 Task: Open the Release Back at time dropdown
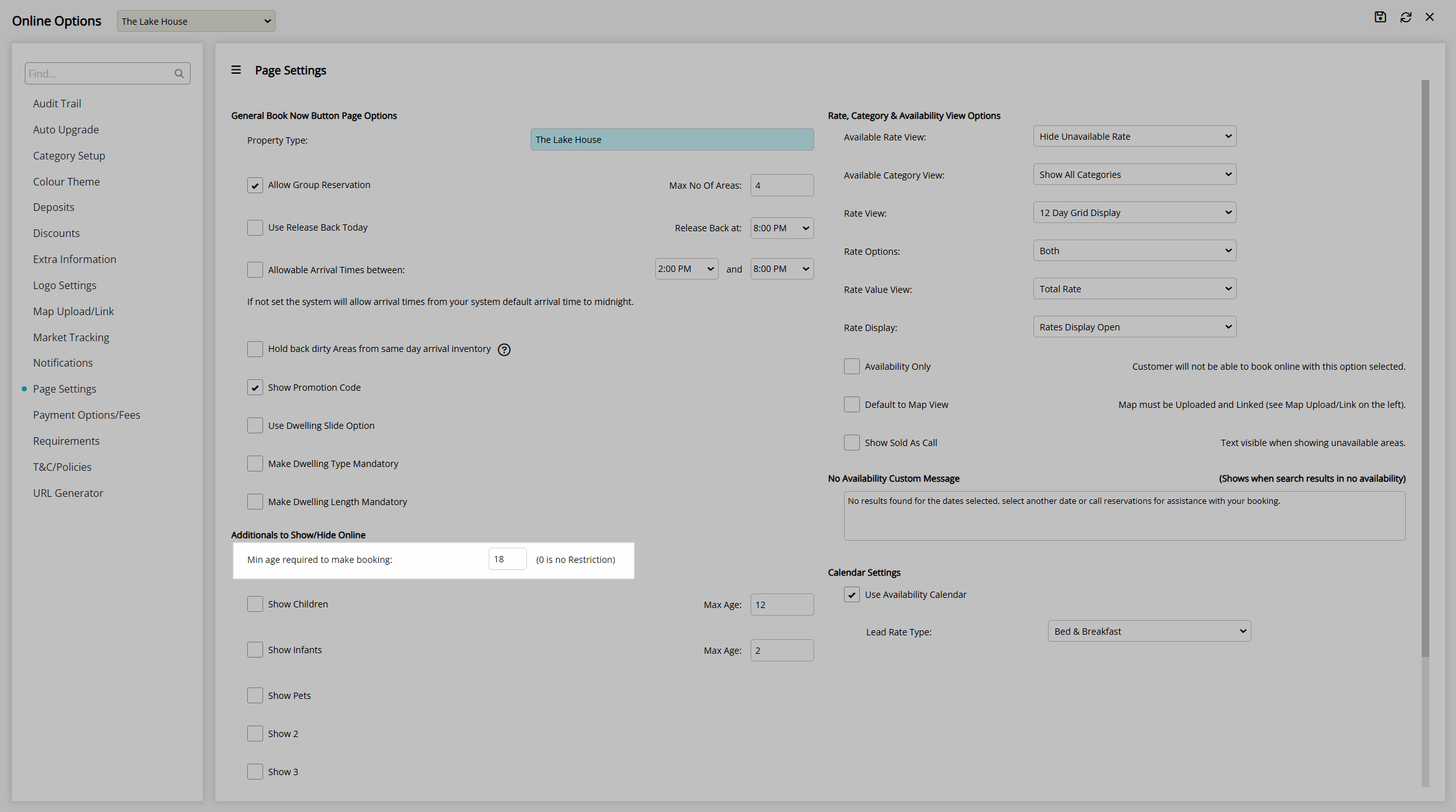click(x=782, y=228)
